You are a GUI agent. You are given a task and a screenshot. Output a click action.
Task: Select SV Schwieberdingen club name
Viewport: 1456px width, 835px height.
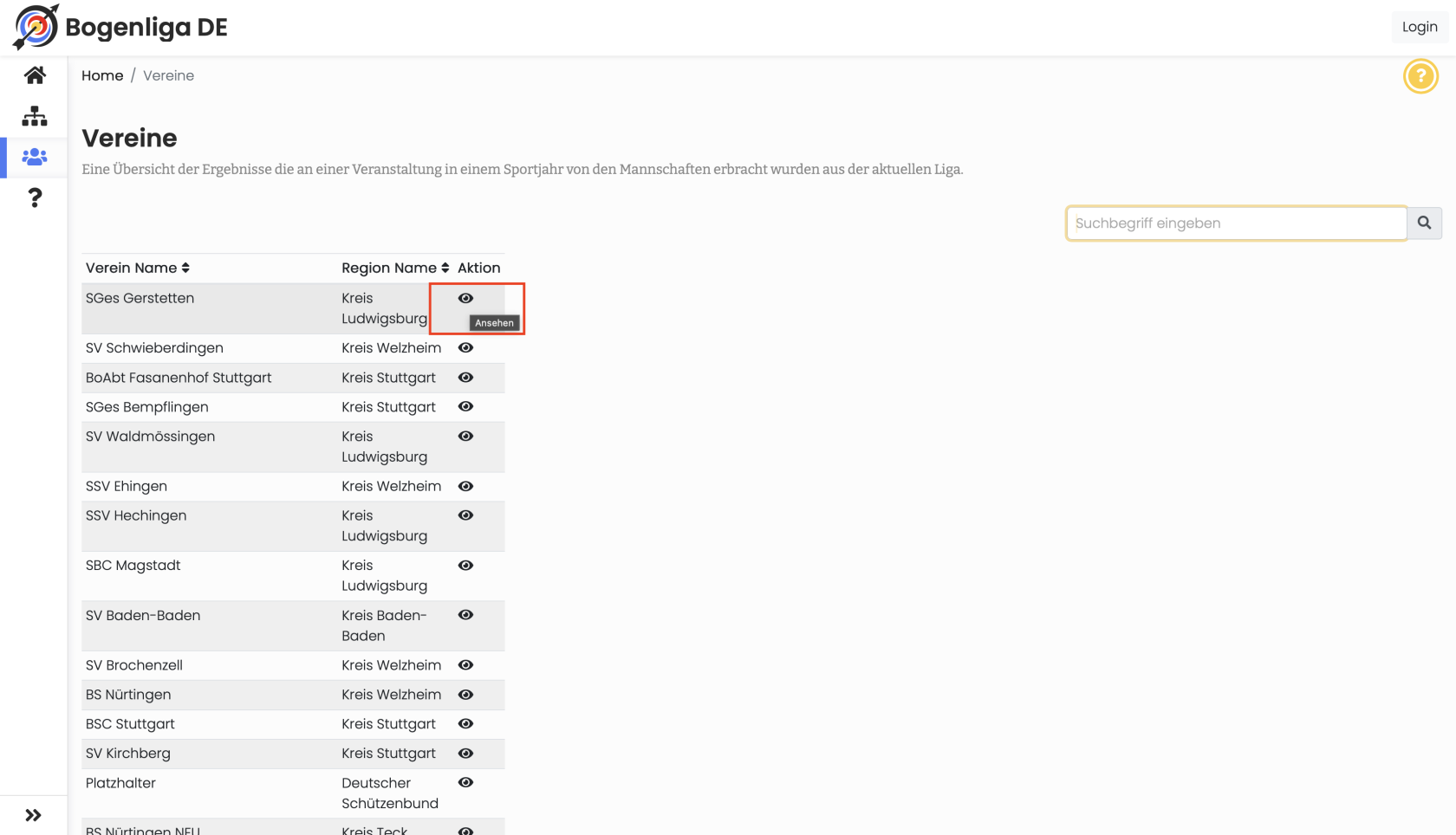(154, 347)
